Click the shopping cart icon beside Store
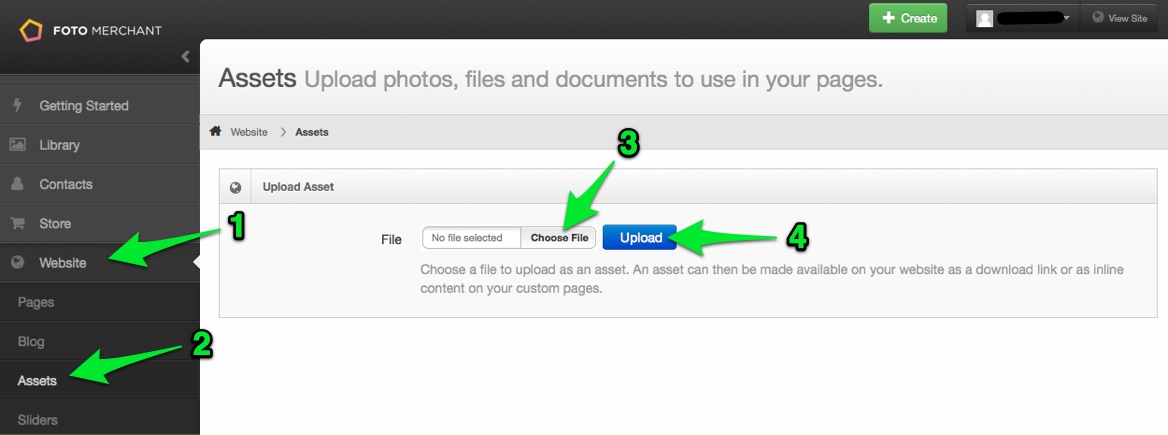1168x435 pixels. (x=17, y=223)
